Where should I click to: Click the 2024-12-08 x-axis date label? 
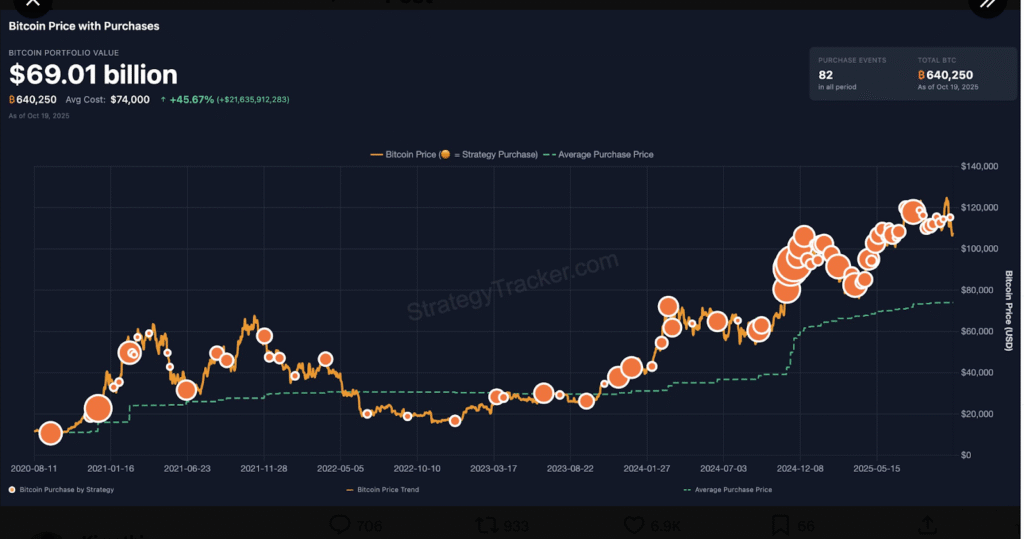coord(800,468)
